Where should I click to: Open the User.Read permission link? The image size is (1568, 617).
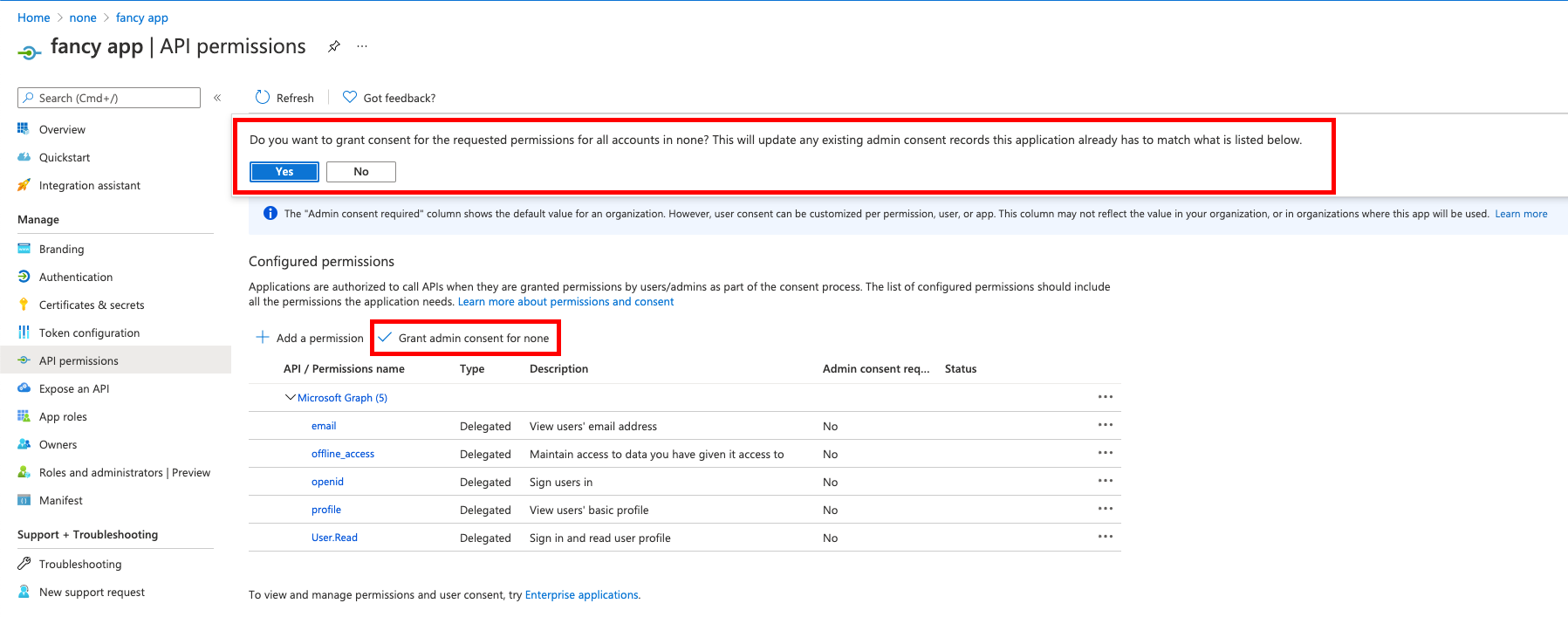pos(334,538)
